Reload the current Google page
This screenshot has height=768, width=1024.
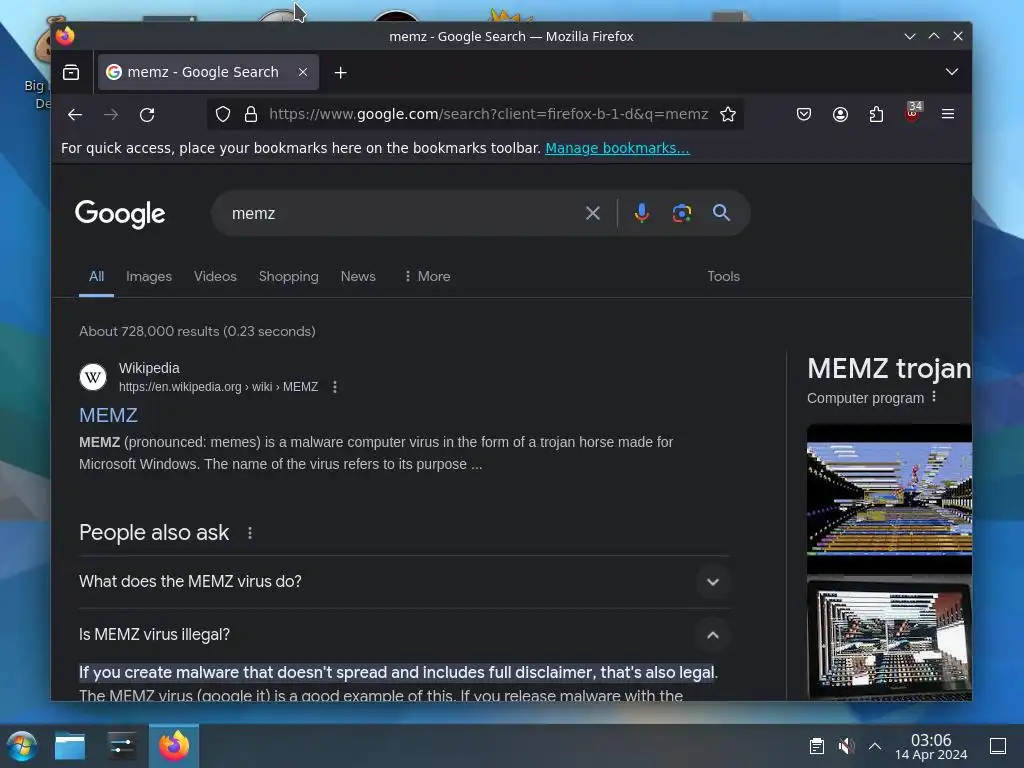pyautogui.click(x=147, y=115)
